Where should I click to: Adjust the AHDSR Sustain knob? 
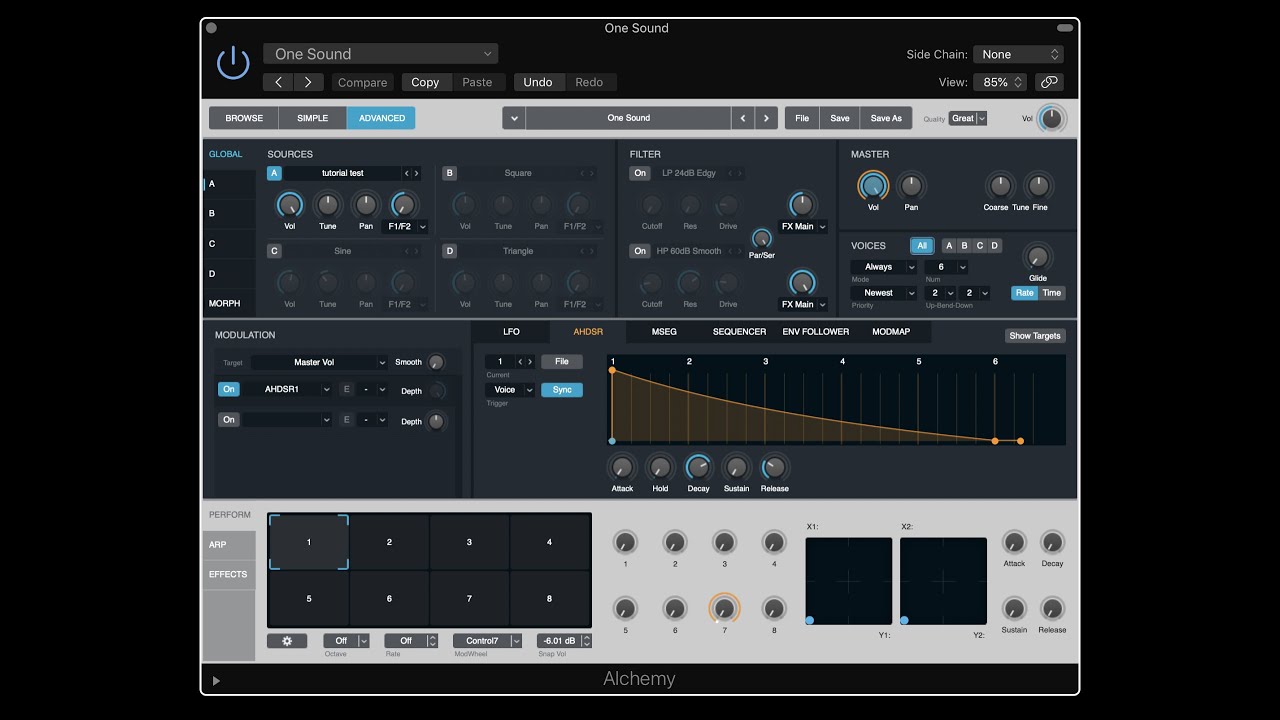pyautogui.click(x=736, y=467)
